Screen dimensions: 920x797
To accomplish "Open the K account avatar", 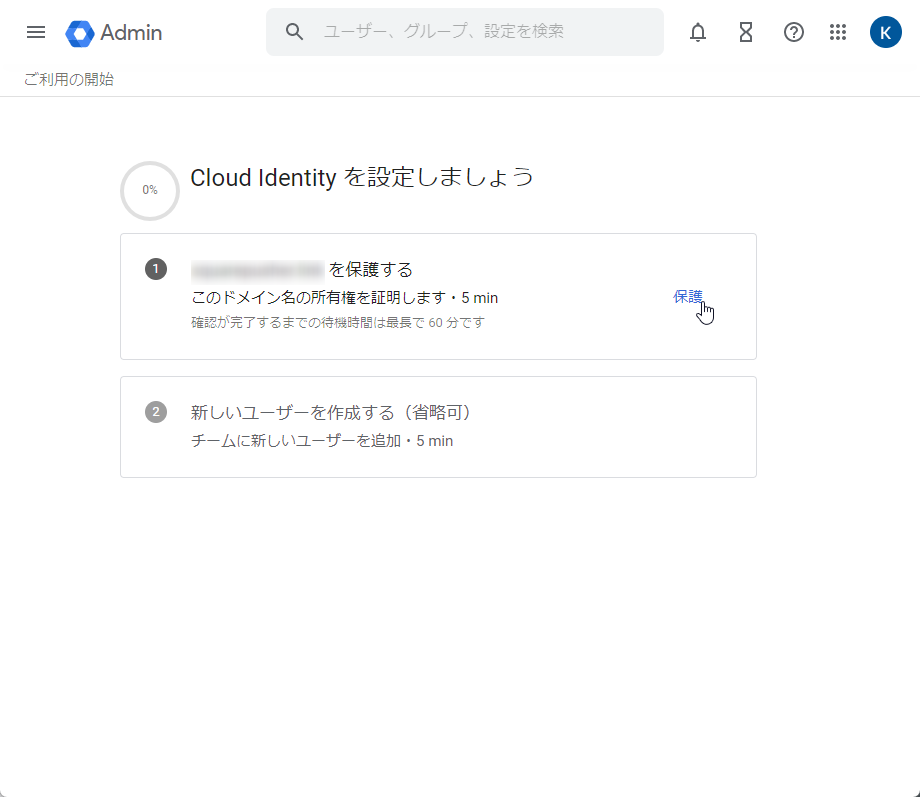I will pyautogui.click(x=885, y=32).
